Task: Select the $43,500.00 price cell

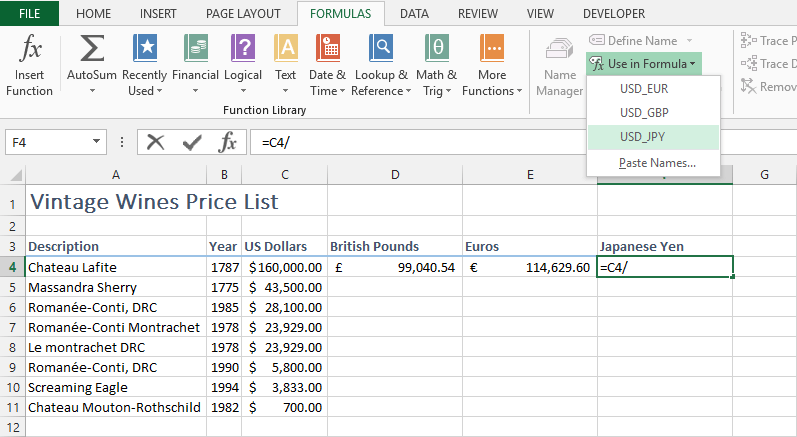Action: pyautogui.click(x=285, y=288)
